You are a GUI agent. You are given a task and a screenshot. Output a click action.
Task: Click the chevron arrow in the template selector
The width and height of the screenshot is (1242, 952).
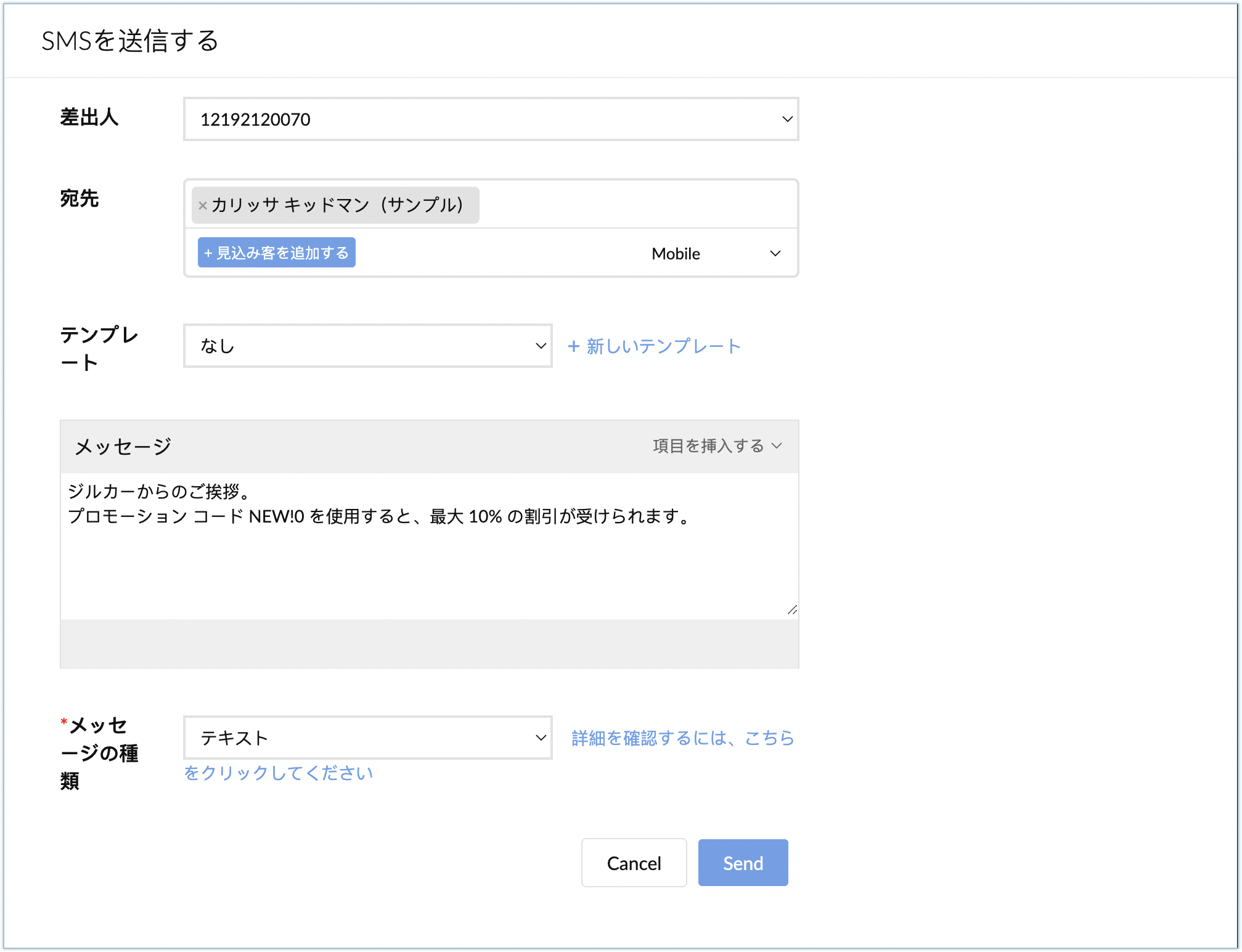[541, 346]
